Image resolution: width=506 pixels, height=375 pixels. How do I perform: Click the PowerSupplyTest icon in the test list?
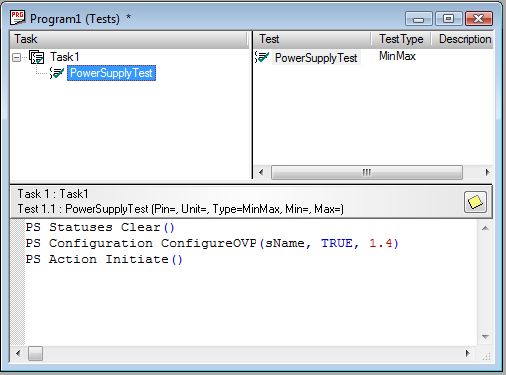coord(262,57)
